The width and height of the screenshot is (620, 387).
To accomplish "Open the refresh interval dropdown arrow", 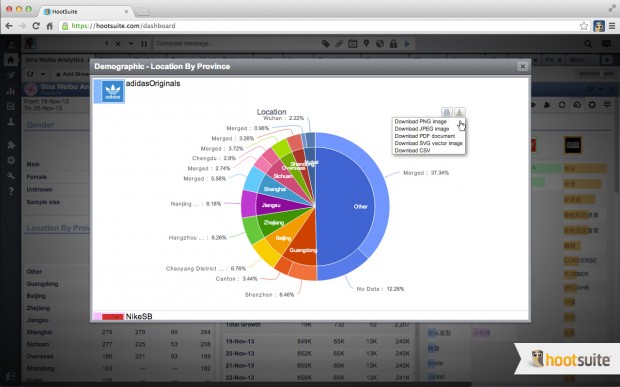I will tap(43, 74).
